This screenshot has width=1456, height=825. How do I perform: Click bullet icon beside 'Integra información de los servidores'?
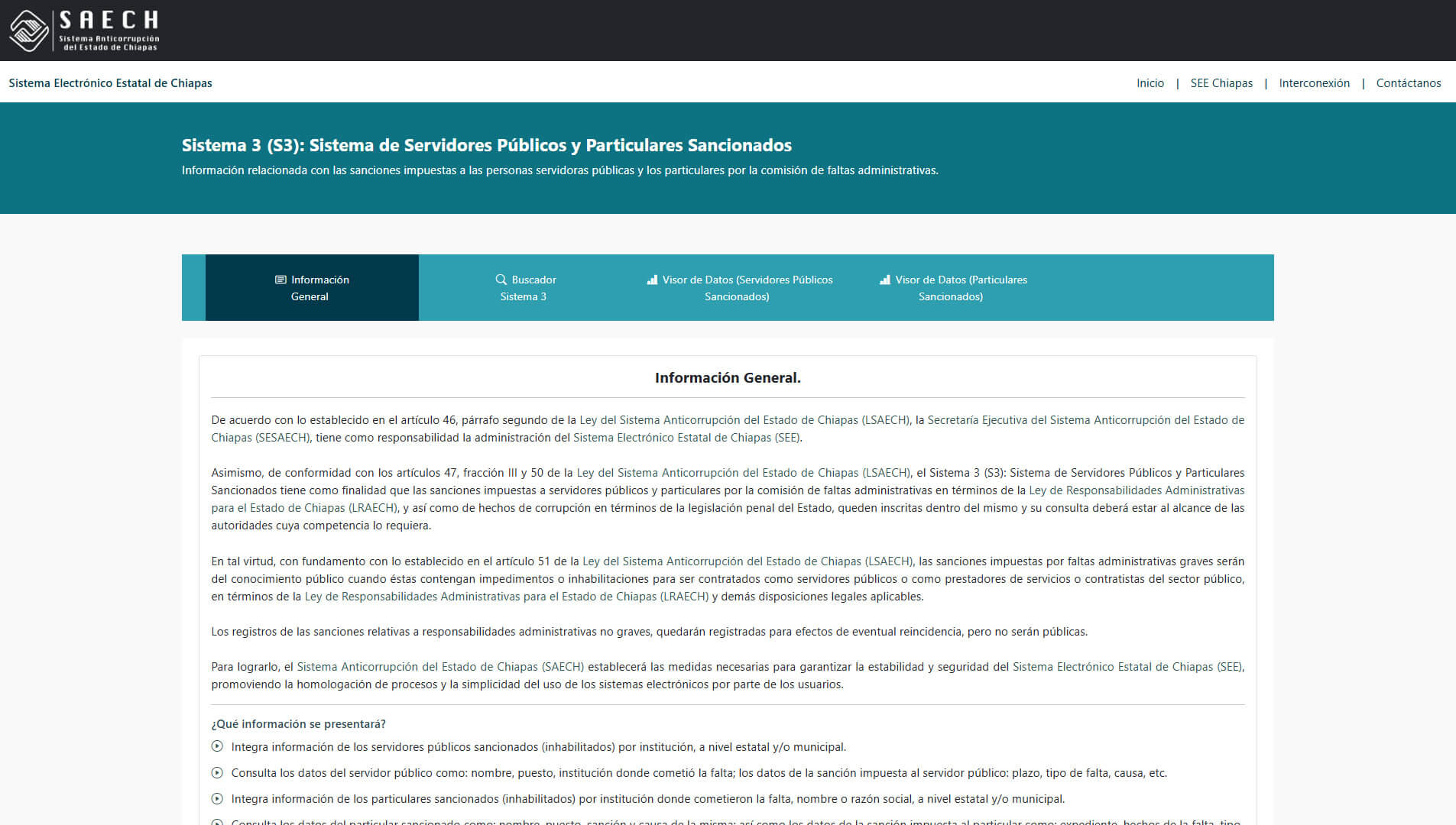pos(217,746)
